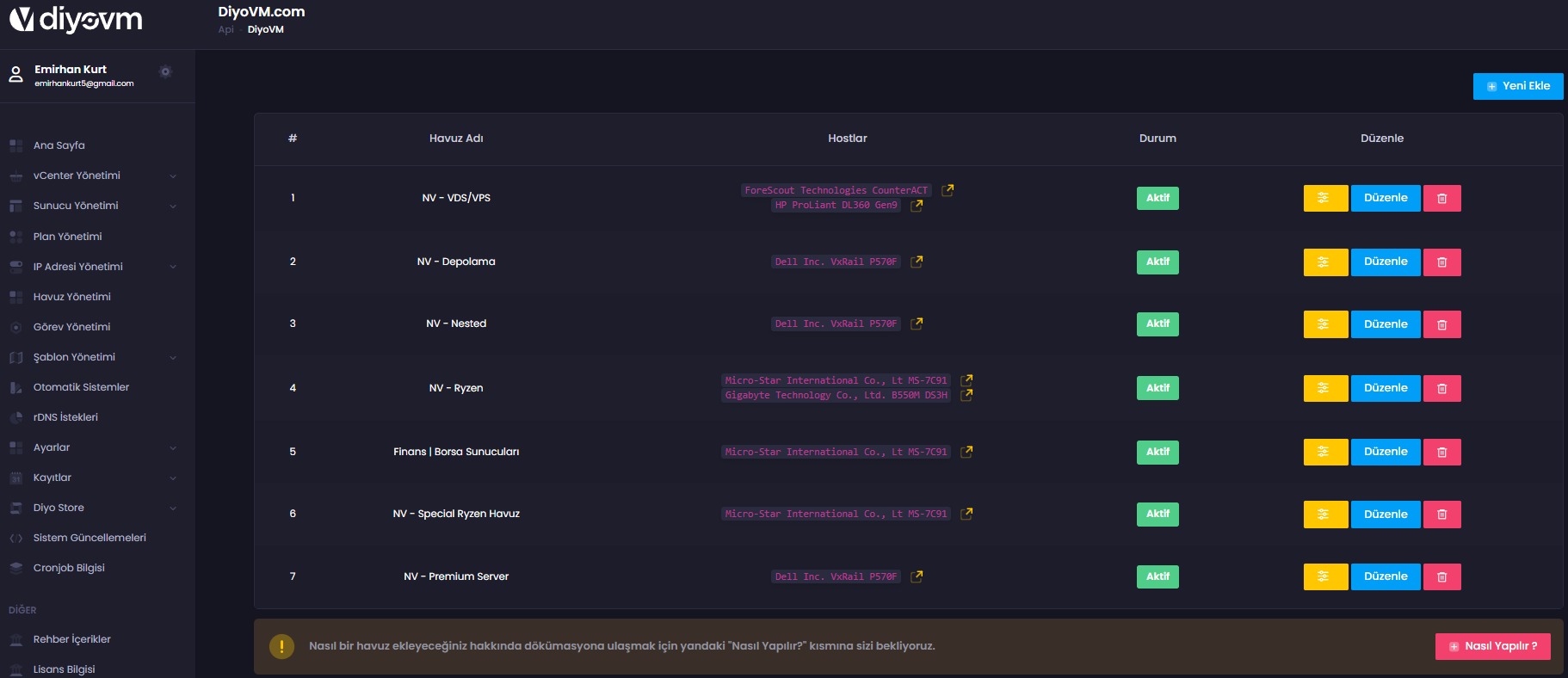Image resolution: width=1568 pixels, height=678 pixels.
Task: Click the Yeni Ekle button
Action: pos(1517,86)
